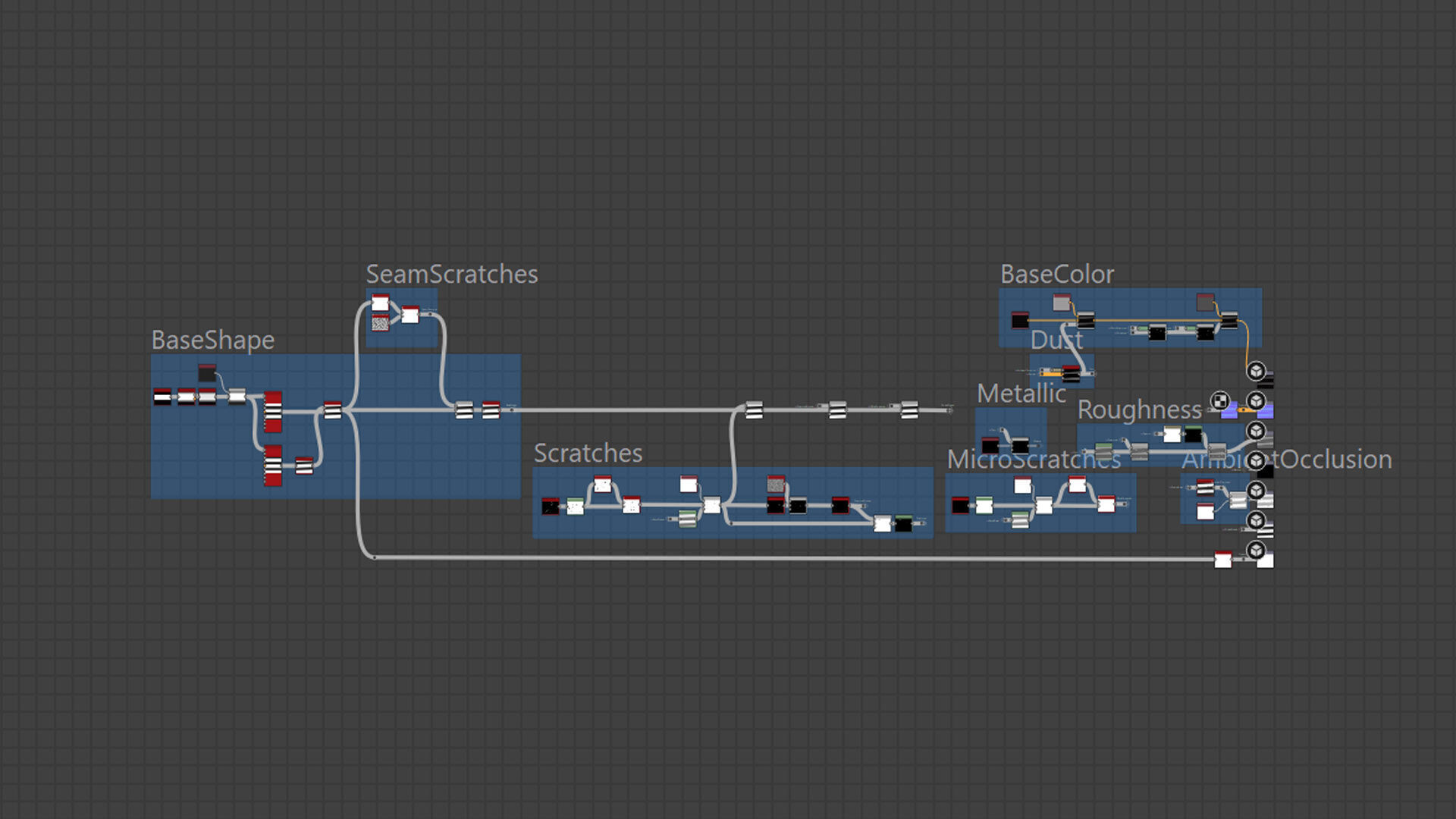Select the tall red node at the bottom of BaseShape
Viewport: 1456px width, 819px height.
coord(273,466)
